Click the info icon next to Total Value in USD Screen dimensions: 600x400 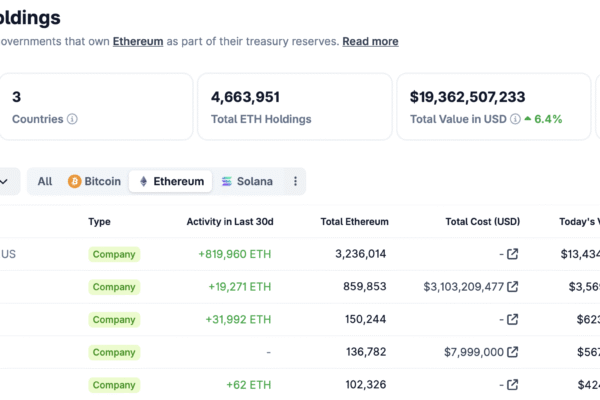pyautogui.click(x=515, y=119)
